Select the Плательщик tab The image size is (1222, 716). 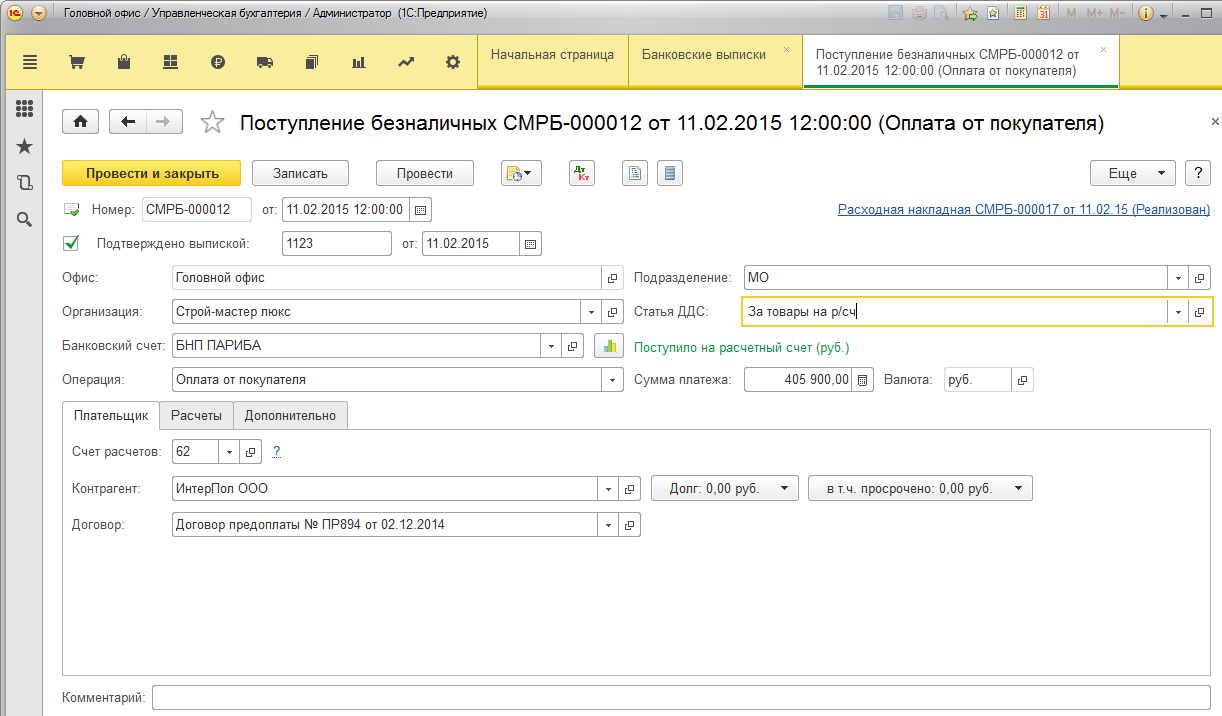pos(111,415)
